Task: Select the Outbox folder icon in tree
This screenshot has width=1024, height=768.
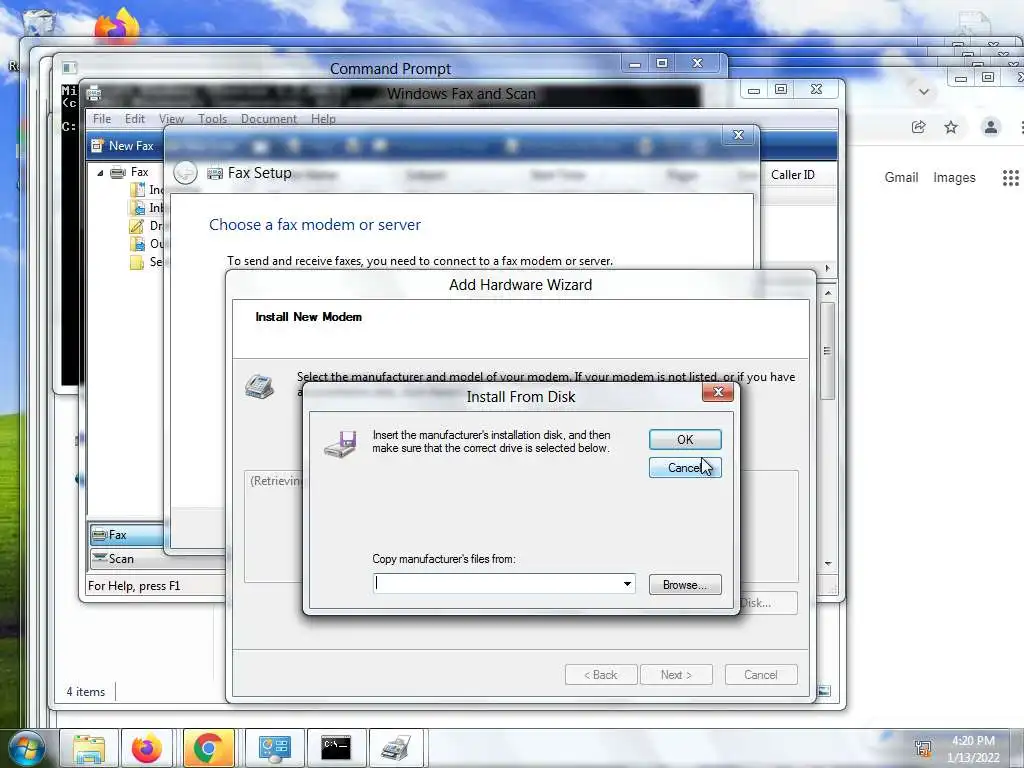Action: pyautogui.click(x=137, y=244)
